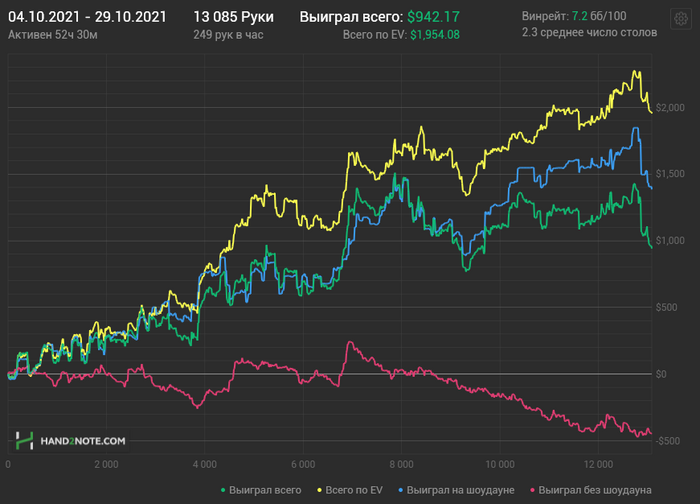The height and width of the screenshot is (504, 700).
Task: Toggle the green 'Выиграл всего' legend series
Action: pos(261,490)
